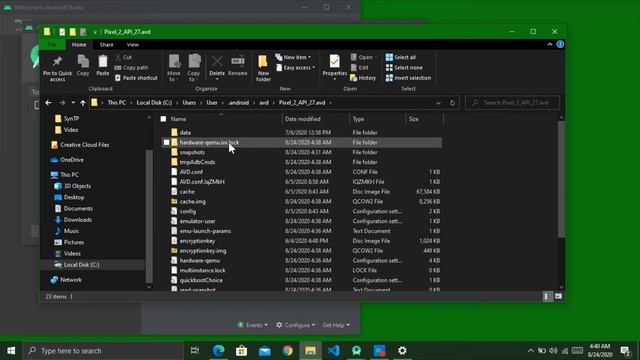Open Visual Studio Code from taskbar
Image resolution: width=640 pixels, height=360 pixels.
(333, 351)
